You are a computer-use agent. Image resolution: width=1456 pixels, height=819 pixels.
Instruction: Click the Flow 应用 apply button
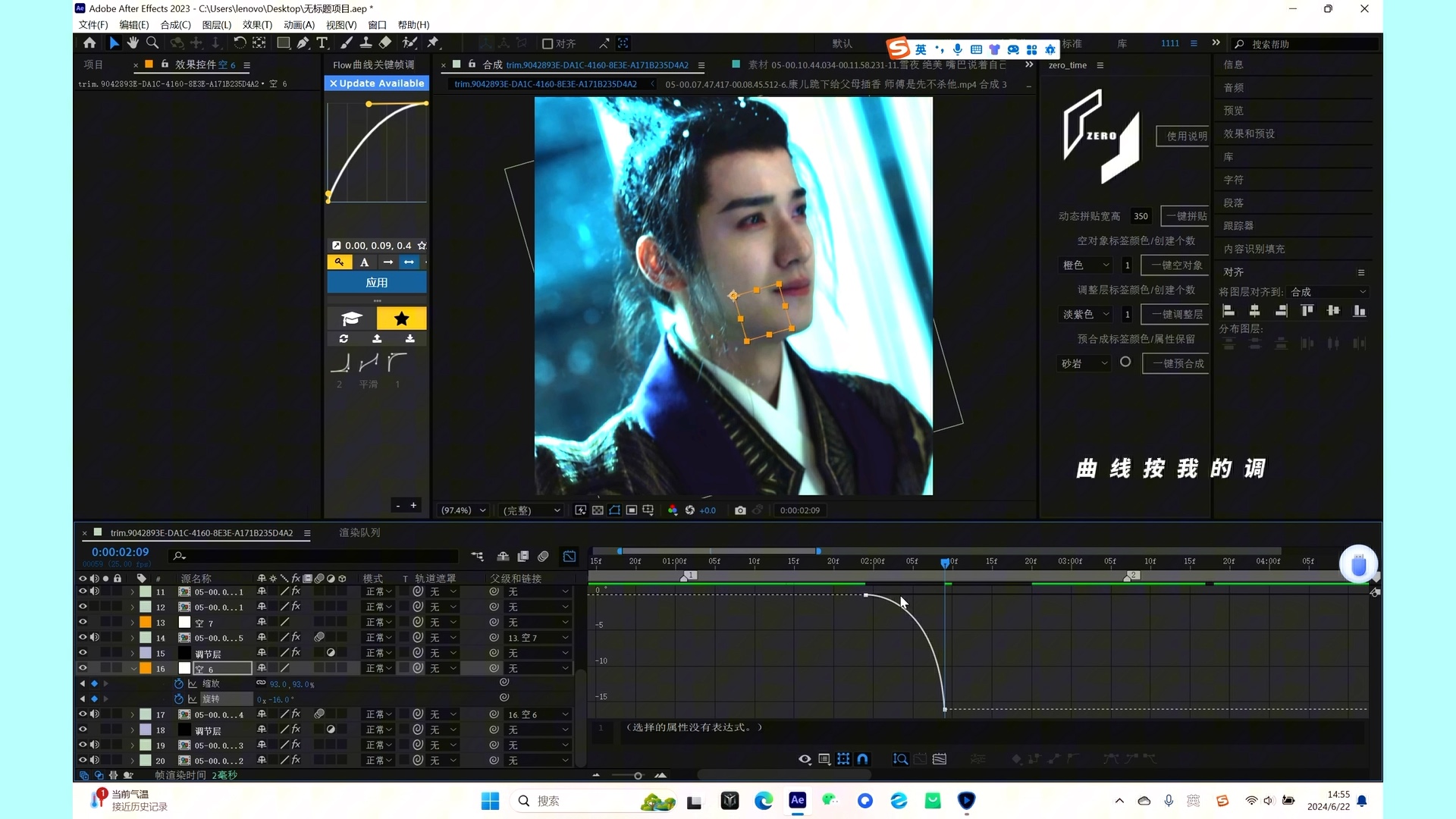(377, 282)
